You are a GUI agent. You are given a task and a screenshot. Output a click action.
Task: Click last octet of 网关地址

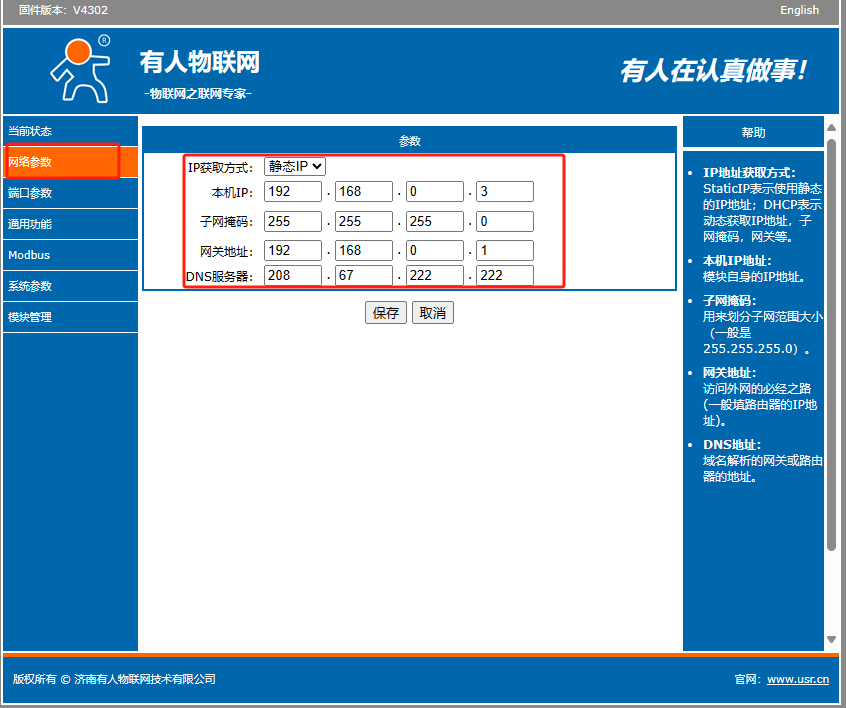click(504, 251)
